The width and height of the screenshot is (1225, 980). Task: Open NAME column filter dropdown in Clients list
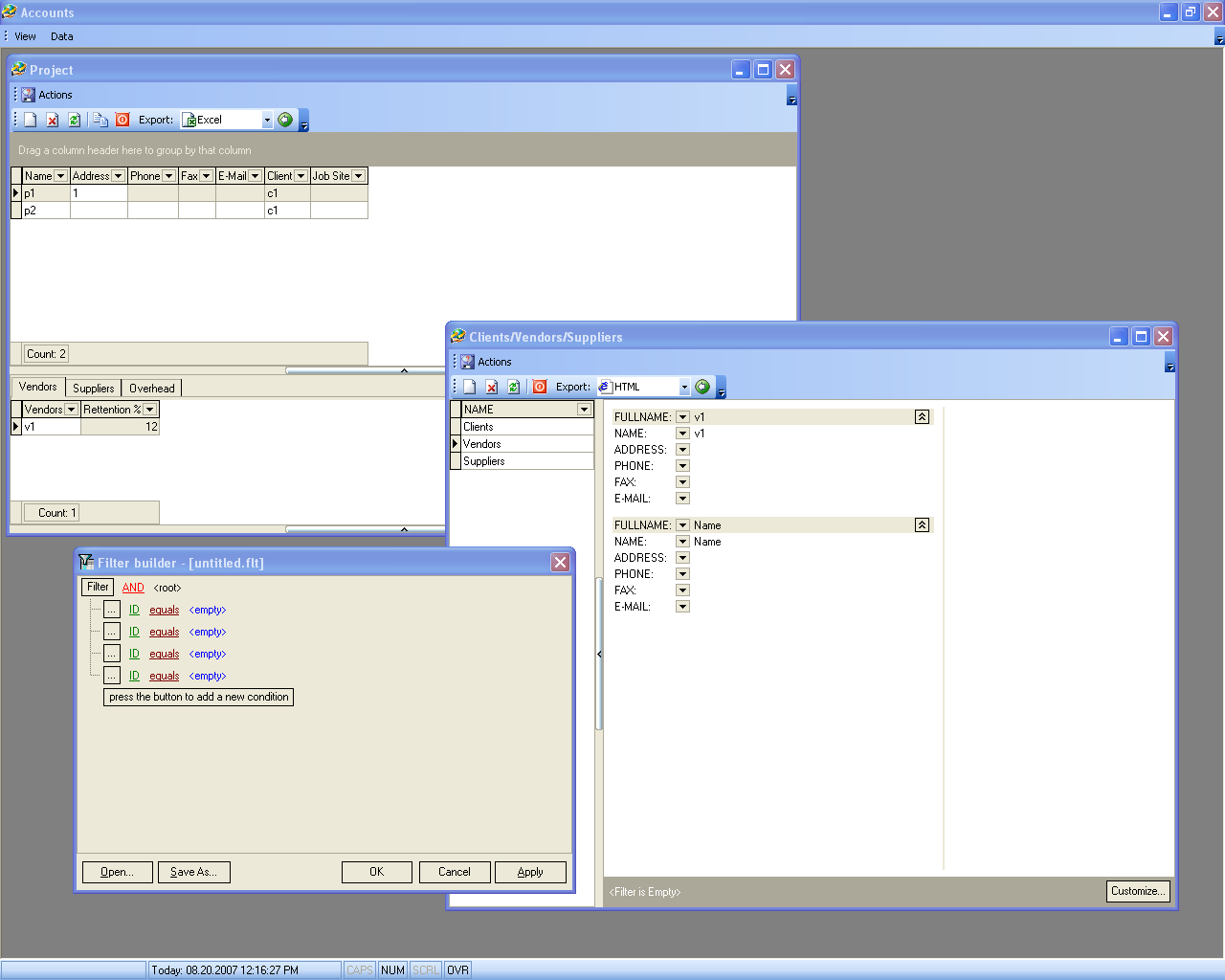point(584,410)
